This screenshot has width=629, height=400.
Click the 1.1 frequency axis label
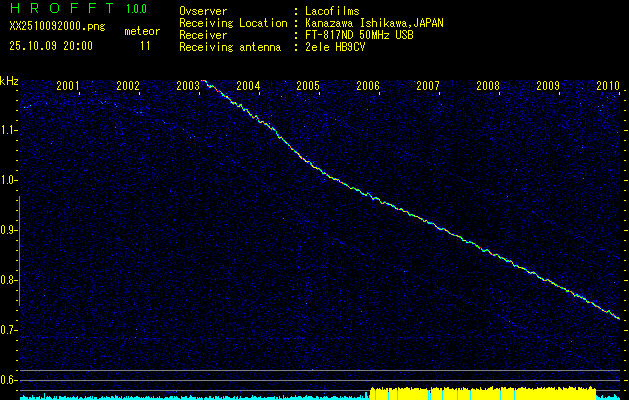pos(9,130)
